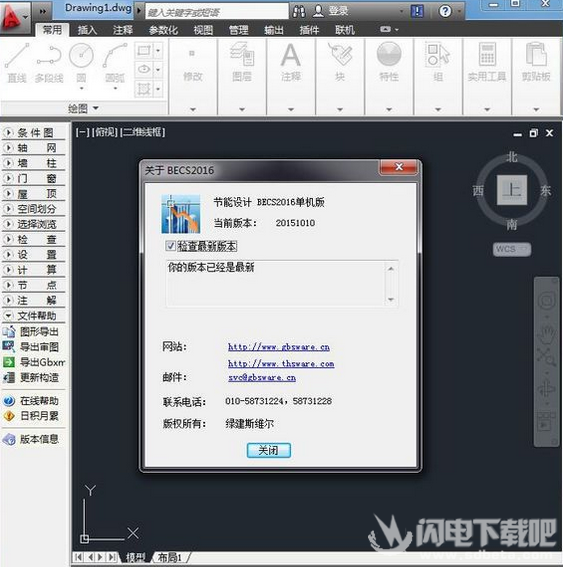Click the 关闭 button in the dialog
563x567 pixels.
tap(268, 451)
